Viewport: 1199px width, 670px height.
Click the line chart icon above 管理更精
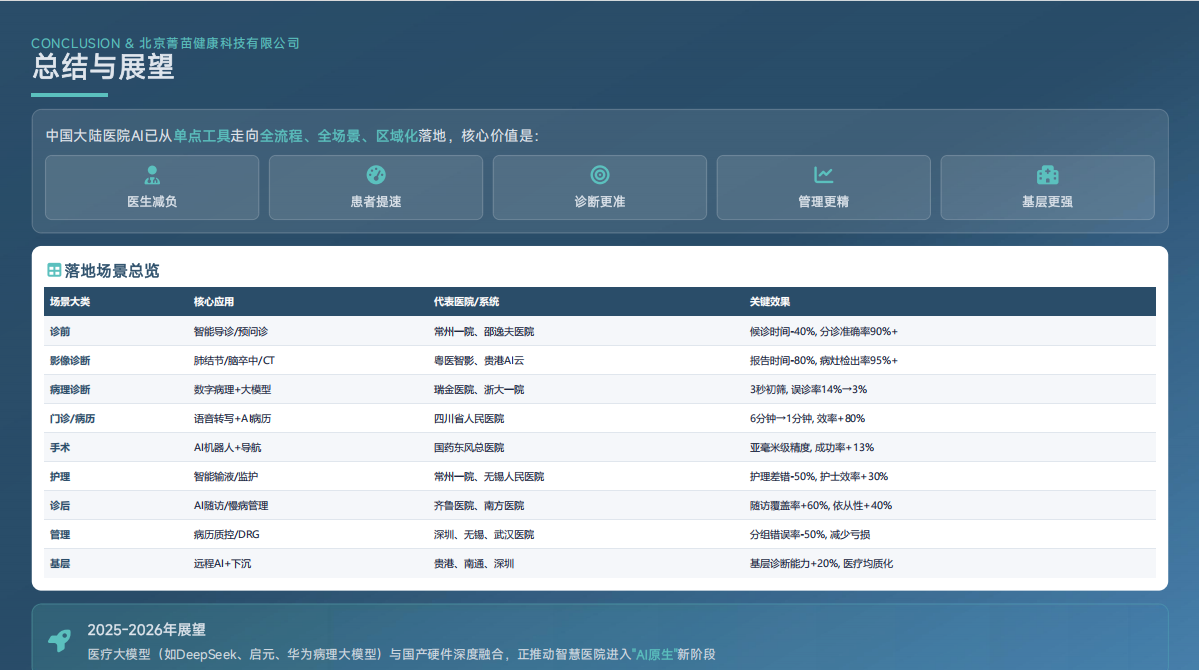click(823, 175)
